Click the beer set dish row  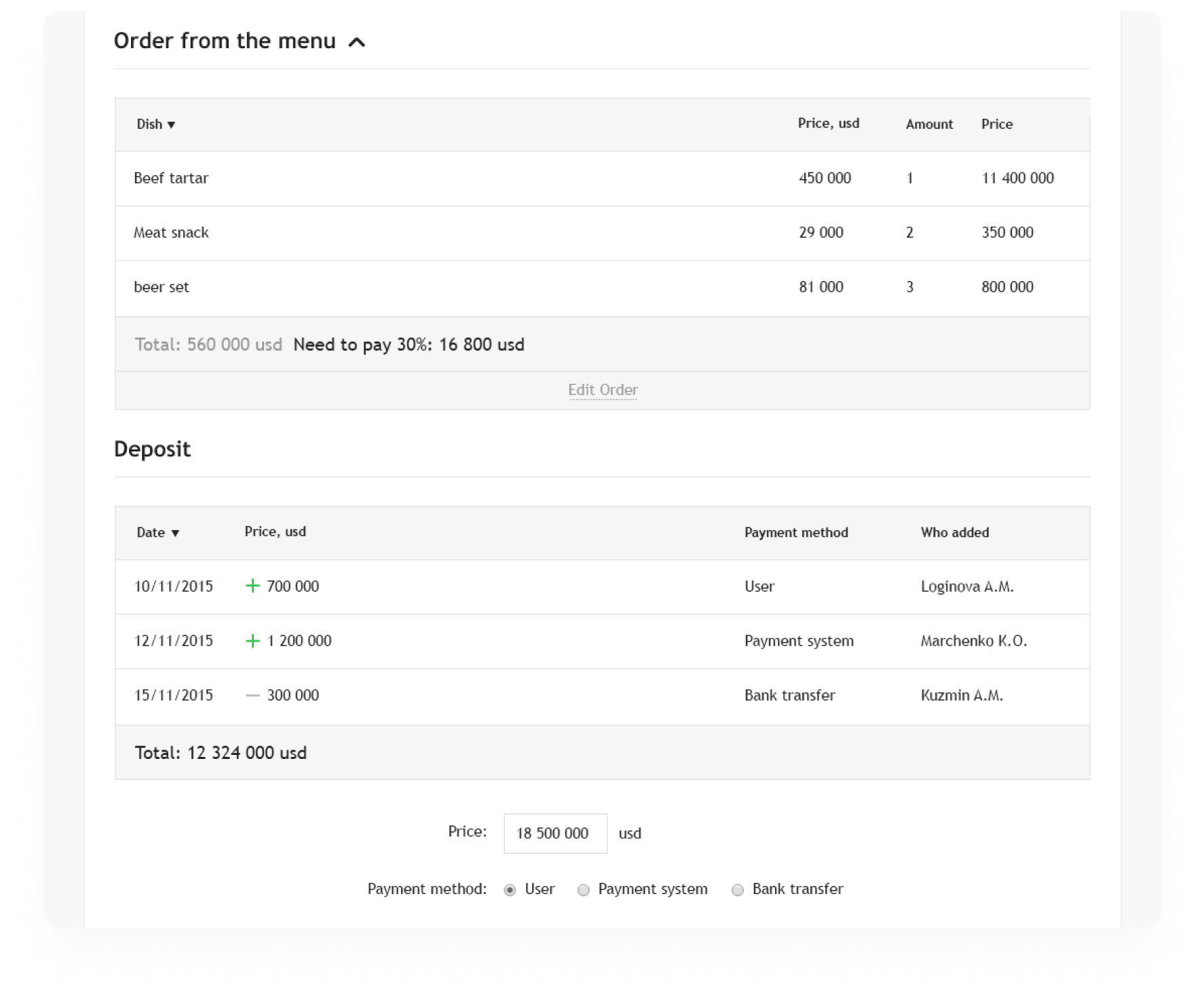click(602, 288)
